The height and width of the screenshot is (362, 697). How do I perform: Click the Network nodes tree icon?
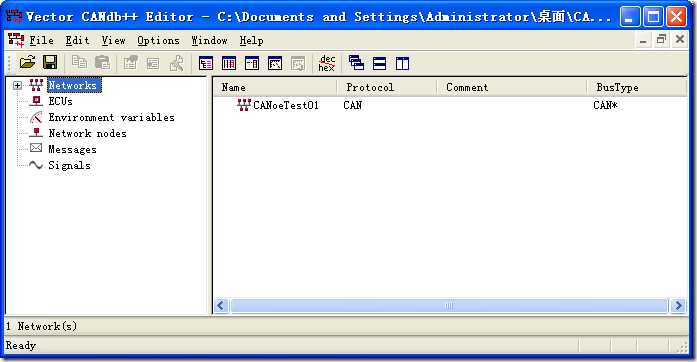(36, 133)
